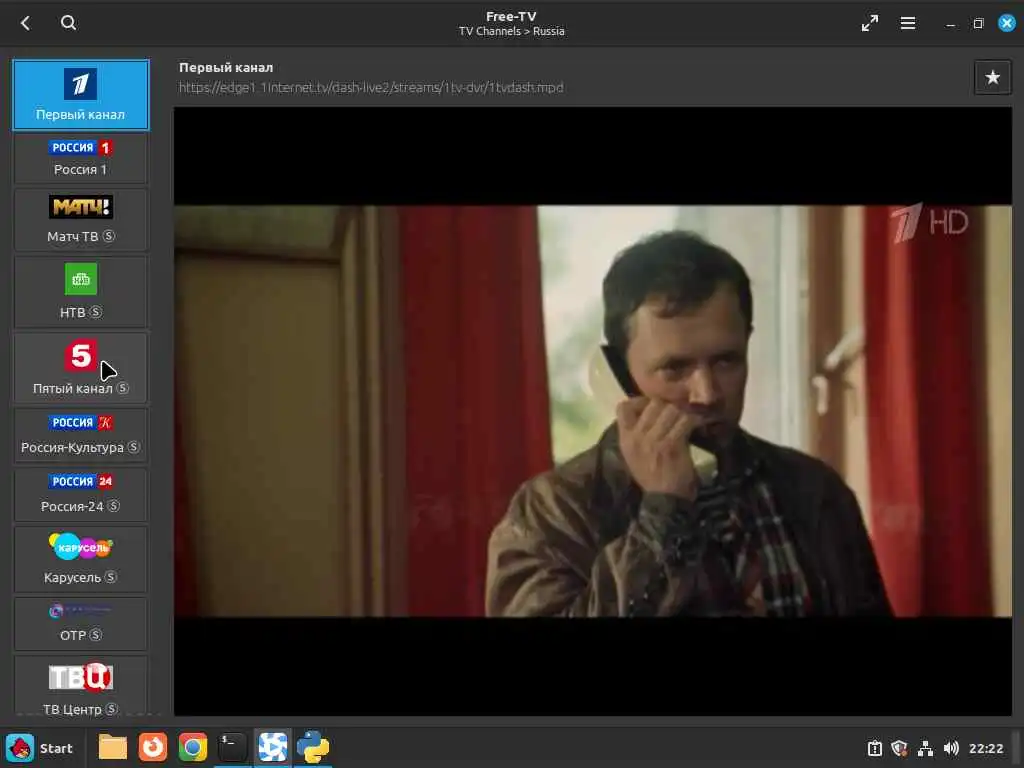The width and height of the screenshot is (1024, 768).
Task: Open the ОТР channel
Action: coord(81,624)
